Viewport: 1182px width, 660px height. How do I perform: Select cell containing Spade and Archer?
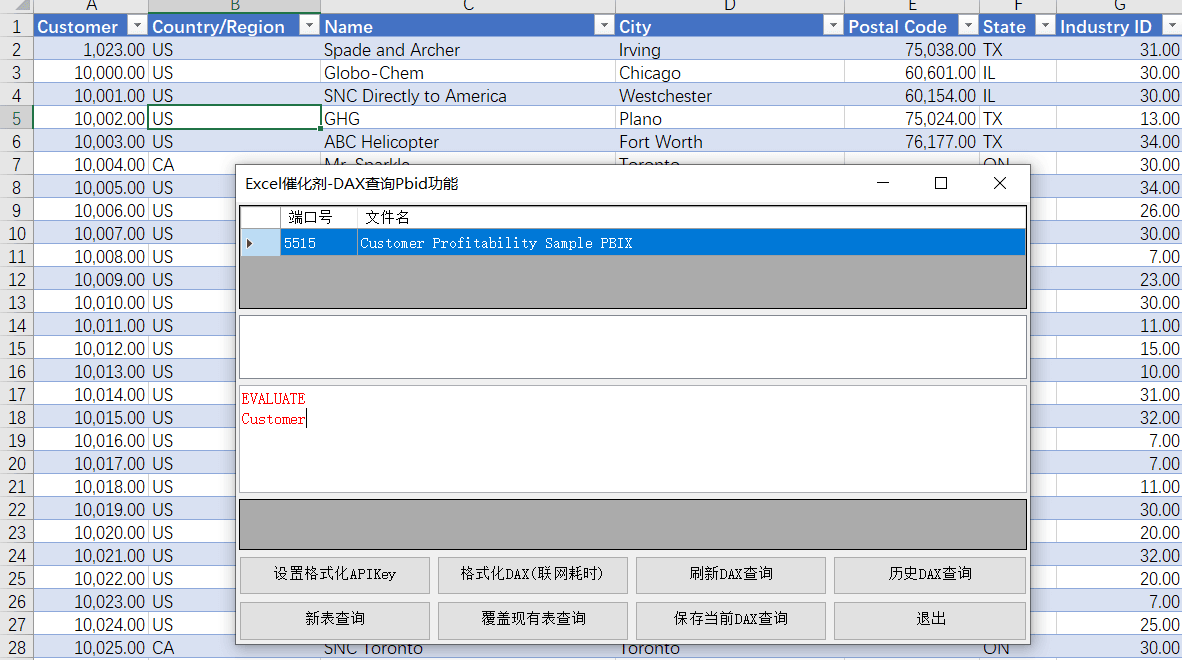(468, 50)
